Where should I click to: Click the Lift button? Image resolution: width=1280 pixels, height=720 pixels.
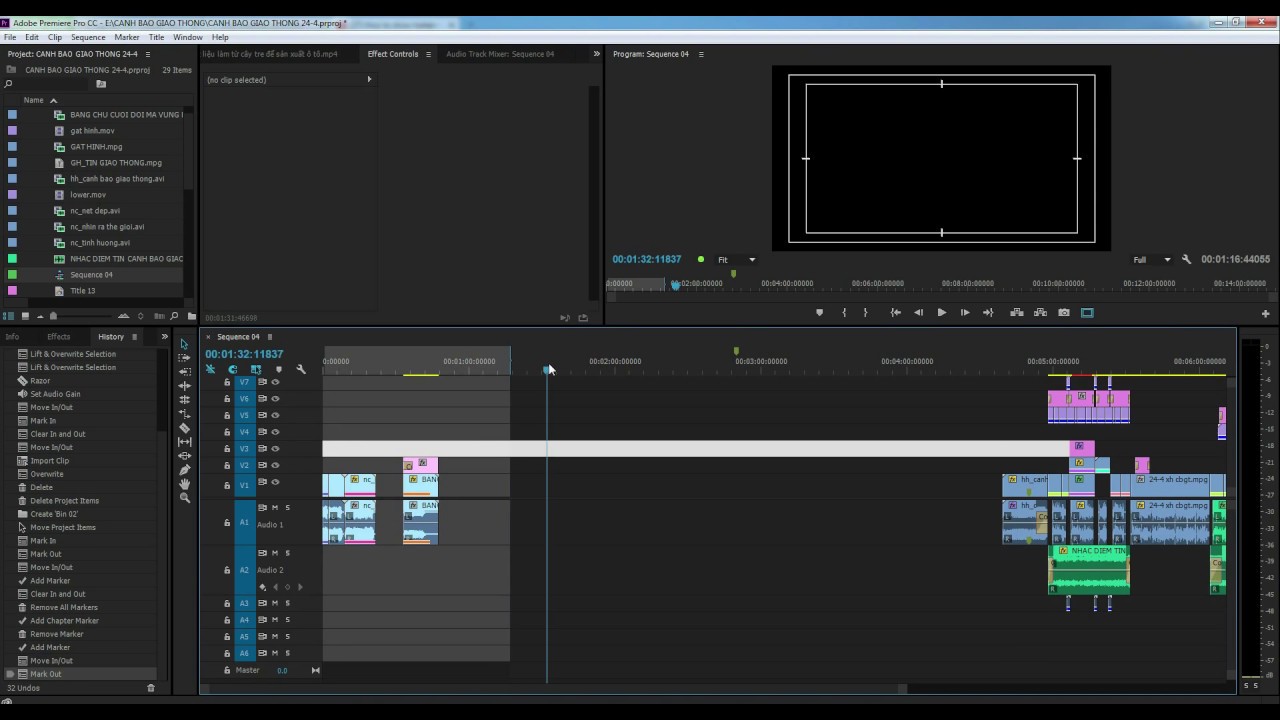pos(1017,313)
